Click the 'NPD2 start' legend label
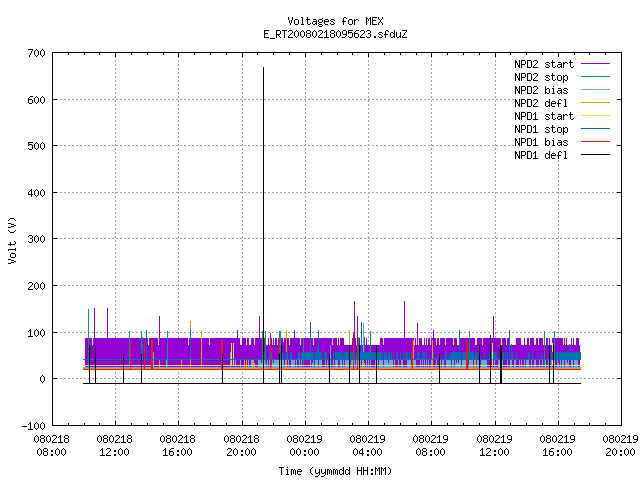The image size is (640, 480). click(544, 64)
